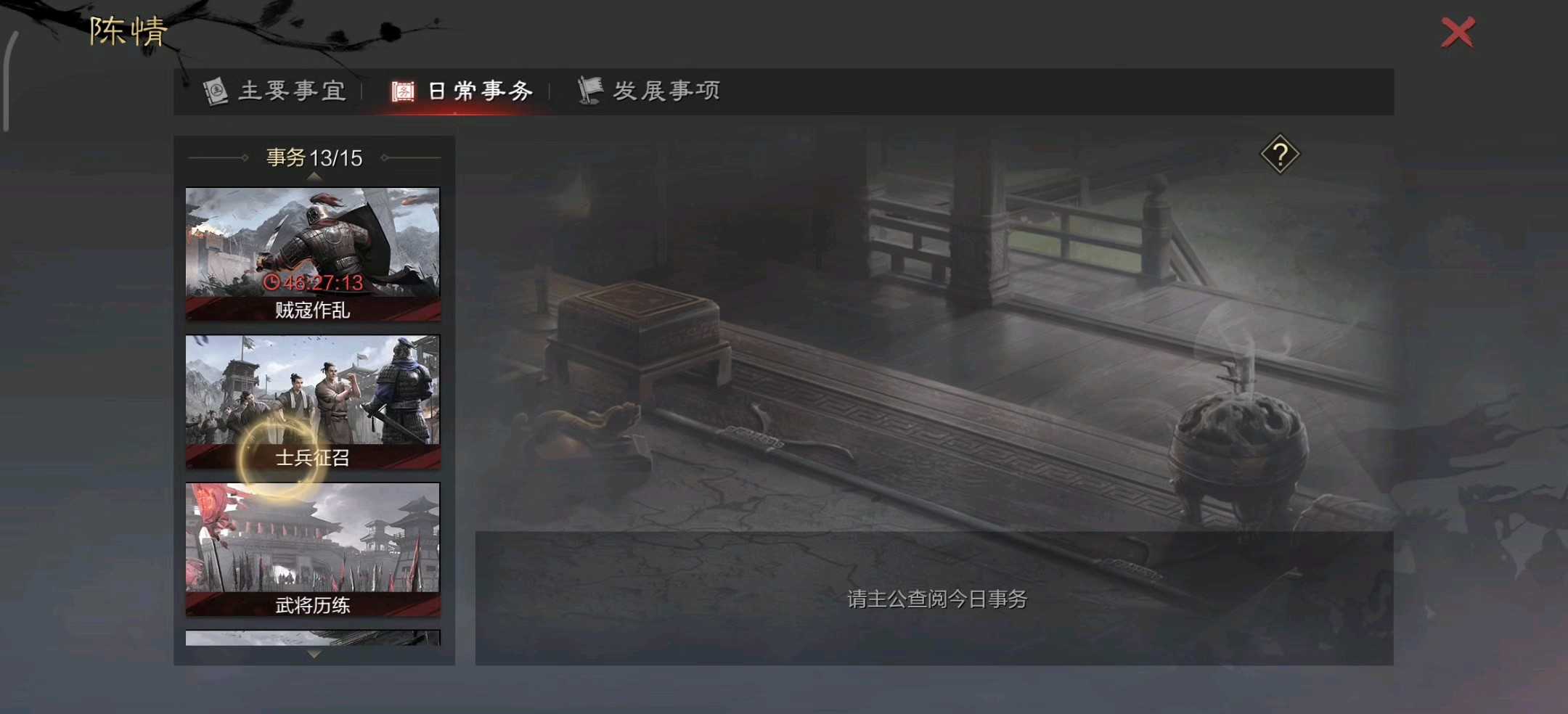Screen dimensions: 1568x714
Task: Switch to the 发展事项 tab
Action: pos(668,90)
